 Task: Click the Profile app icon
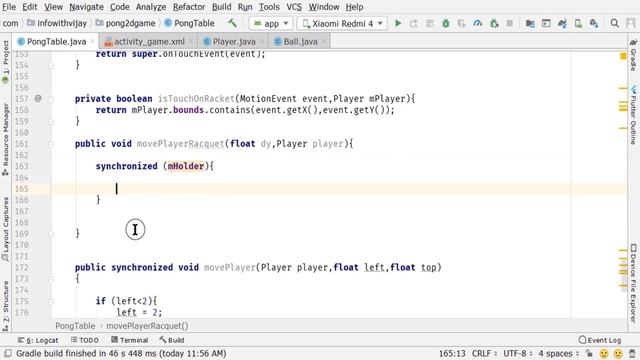[x=478, y=23]
